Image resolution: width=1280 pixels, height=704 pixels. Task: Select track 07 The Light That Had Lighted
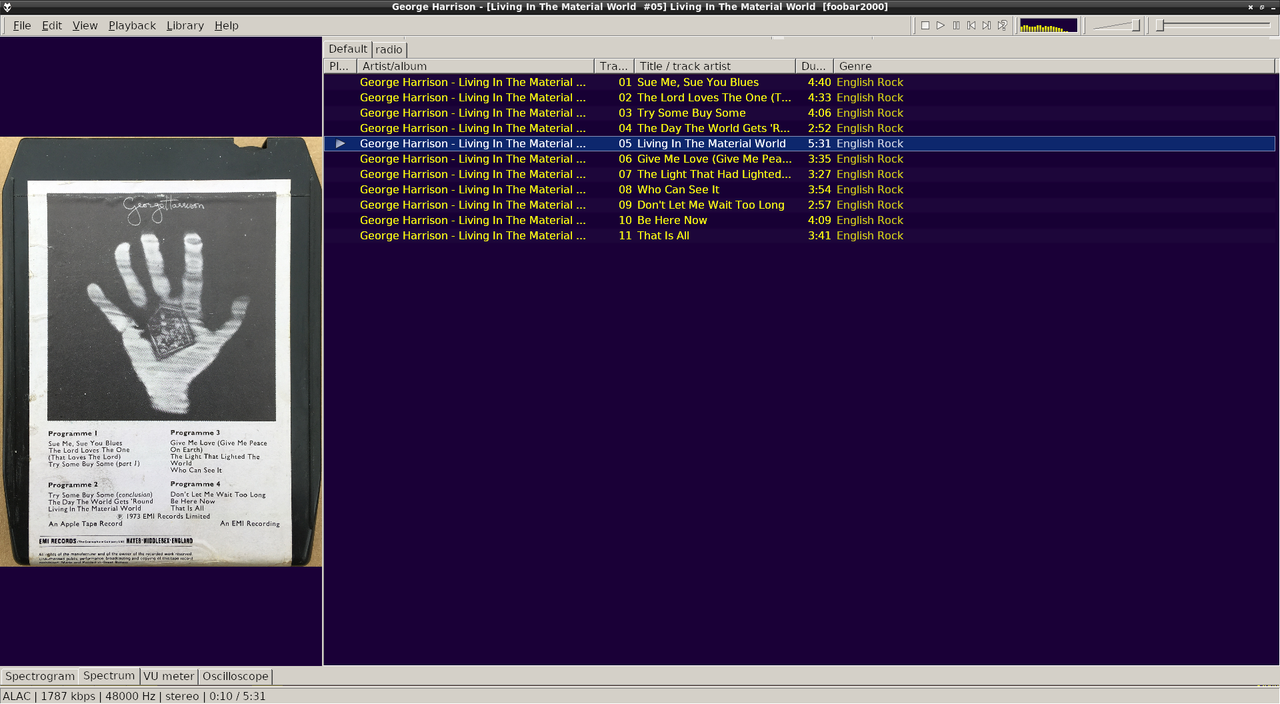[x=800, y=174]
